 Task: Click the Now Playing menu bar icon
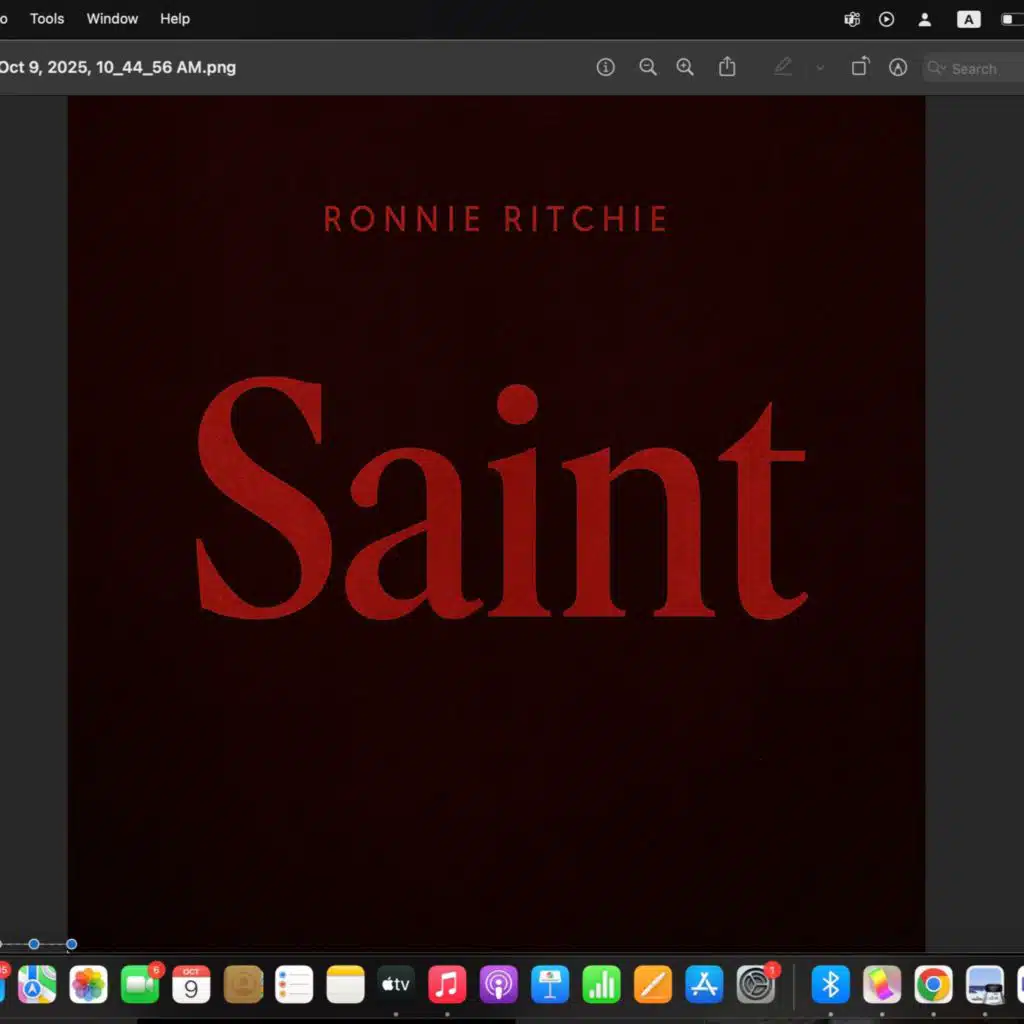tap(886, 19)
